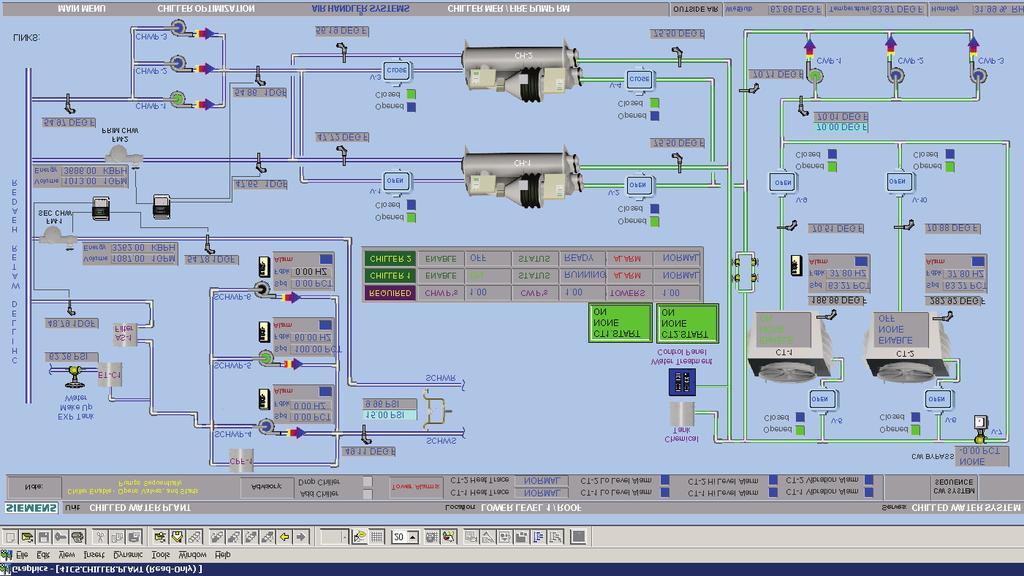Click the CT2.START green button
The height and width of the screenshot is (576, 1024).
688,323
